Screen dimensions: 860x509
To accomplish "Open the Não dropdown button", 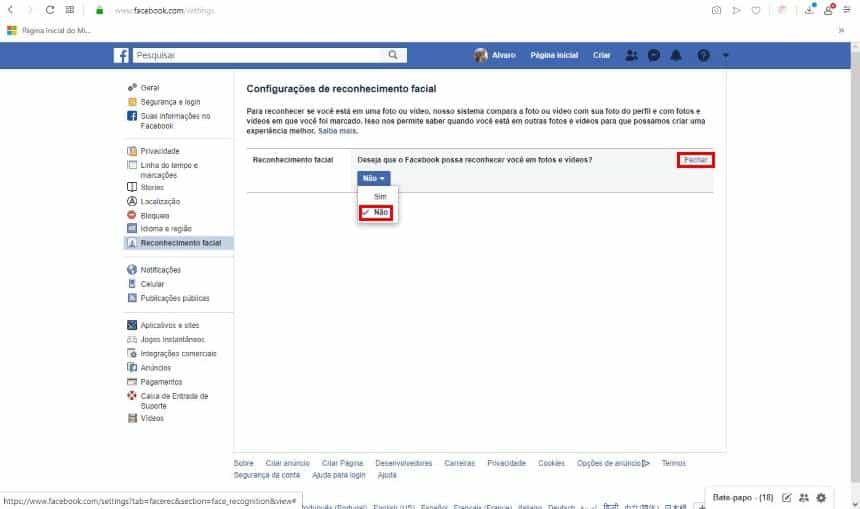I will click(x=374, y=178).
